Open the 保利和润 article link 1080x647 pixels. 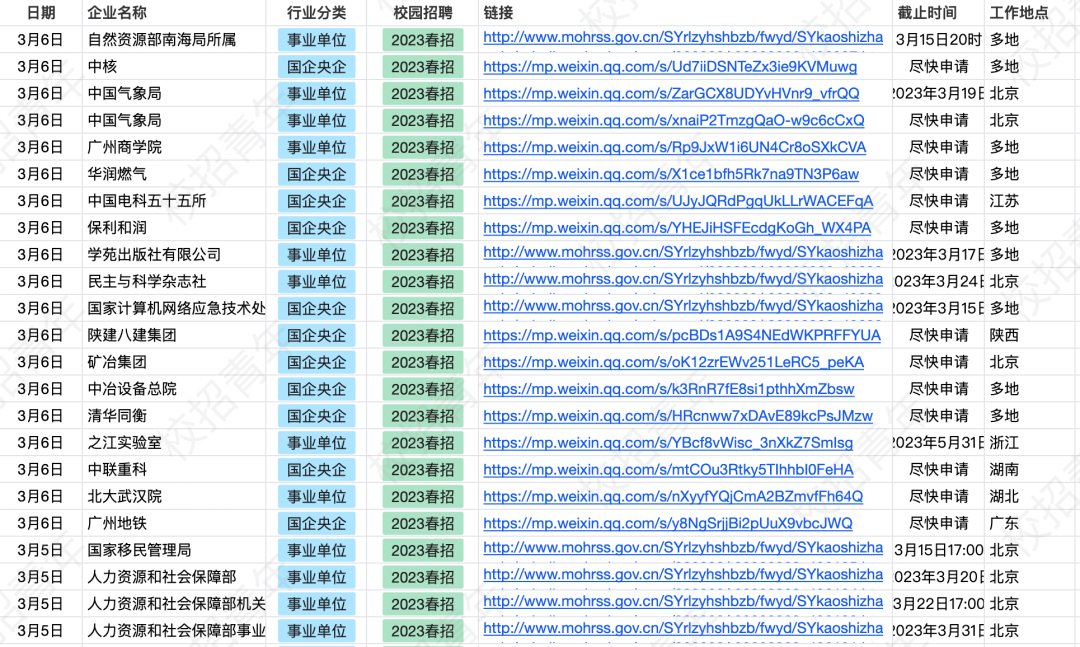point(677,228)
